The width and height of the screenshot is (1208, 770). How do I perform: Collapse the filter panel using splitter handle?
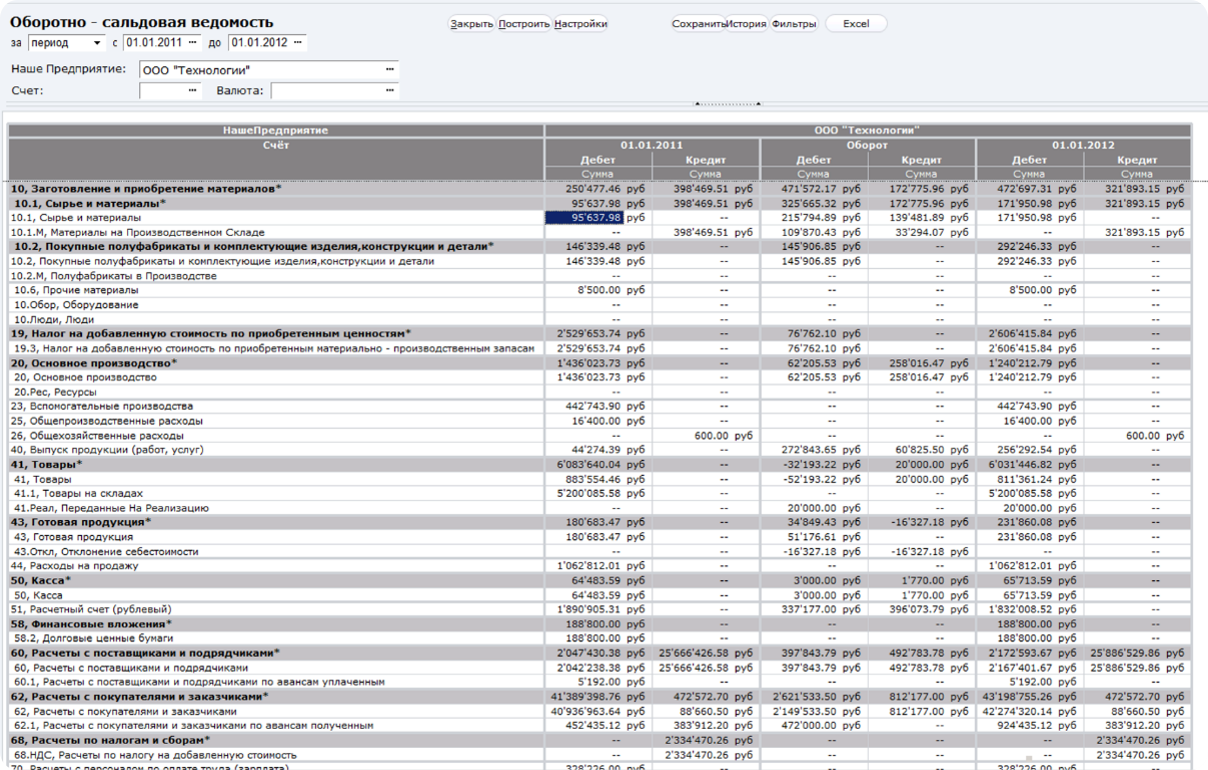tap(727, 103)
